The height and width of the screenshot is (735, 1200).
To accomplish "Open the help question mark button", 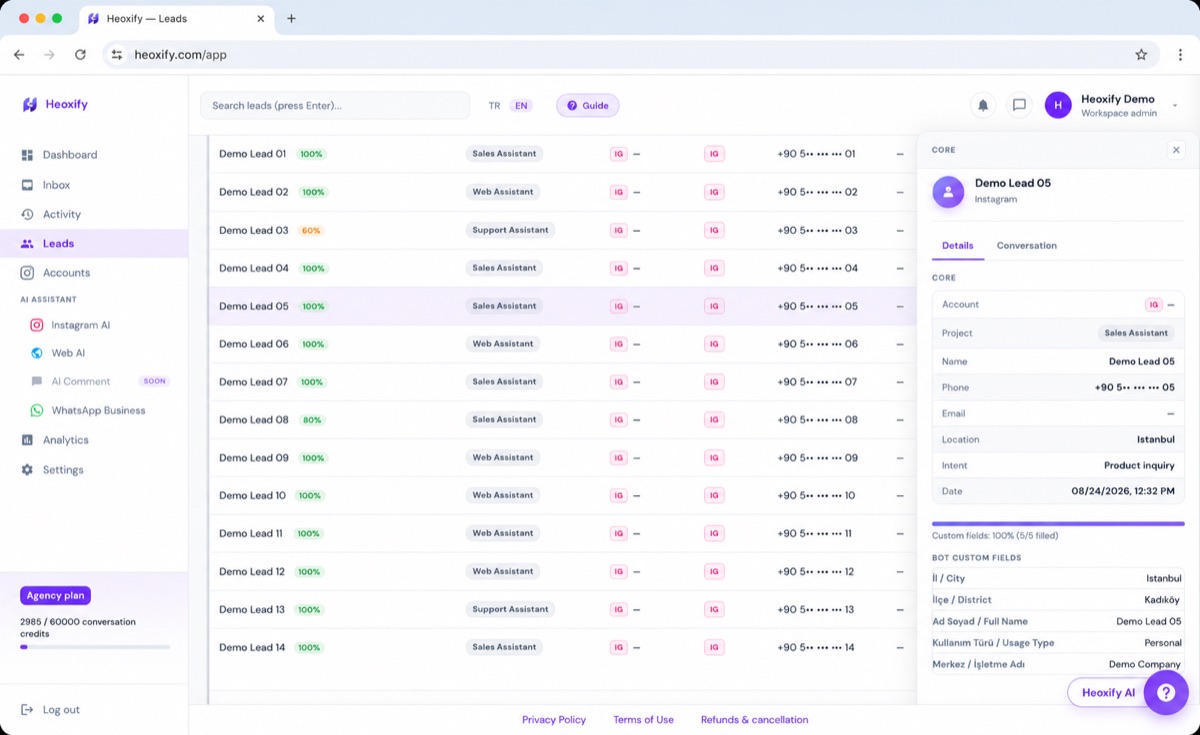I will coord(1166,692).
